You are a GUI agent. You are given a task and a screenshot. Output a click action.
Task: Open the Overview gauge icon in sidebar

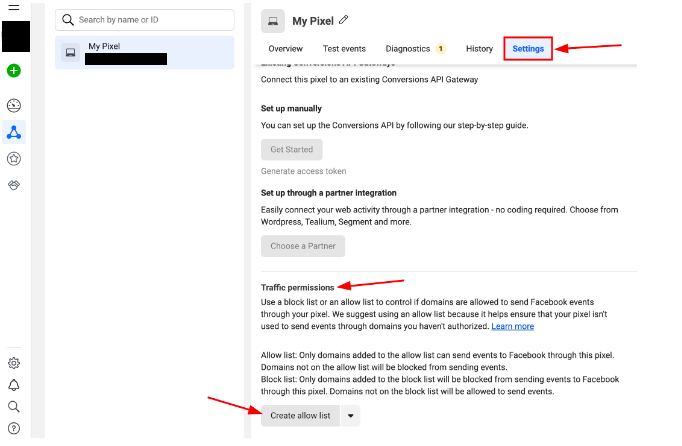point(14,105)
